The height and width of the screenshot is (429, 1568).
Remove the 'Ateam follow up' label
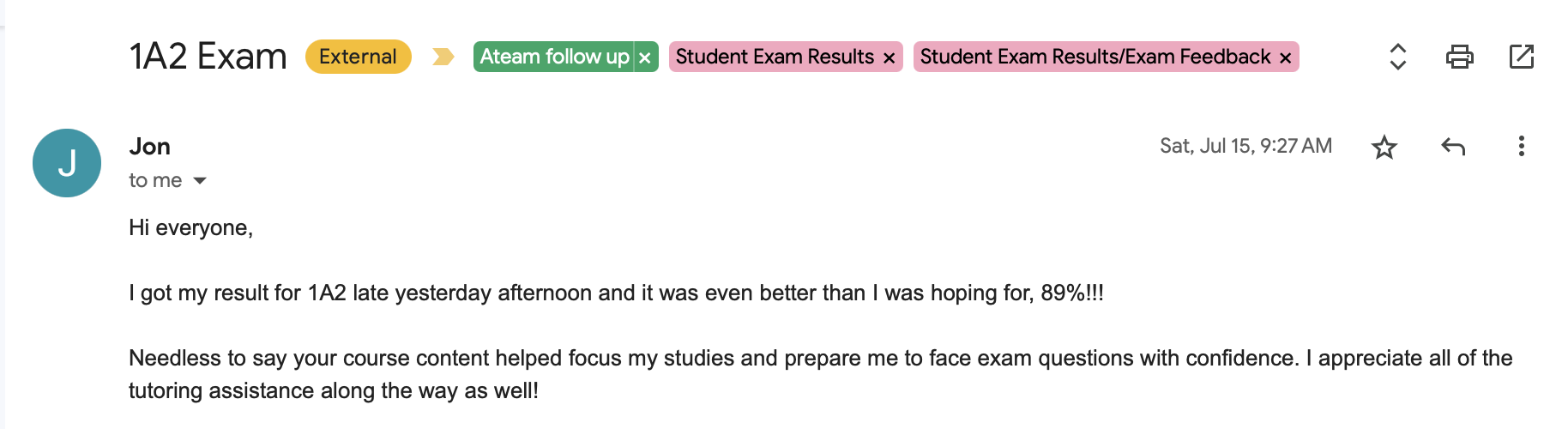pos(645,57)
